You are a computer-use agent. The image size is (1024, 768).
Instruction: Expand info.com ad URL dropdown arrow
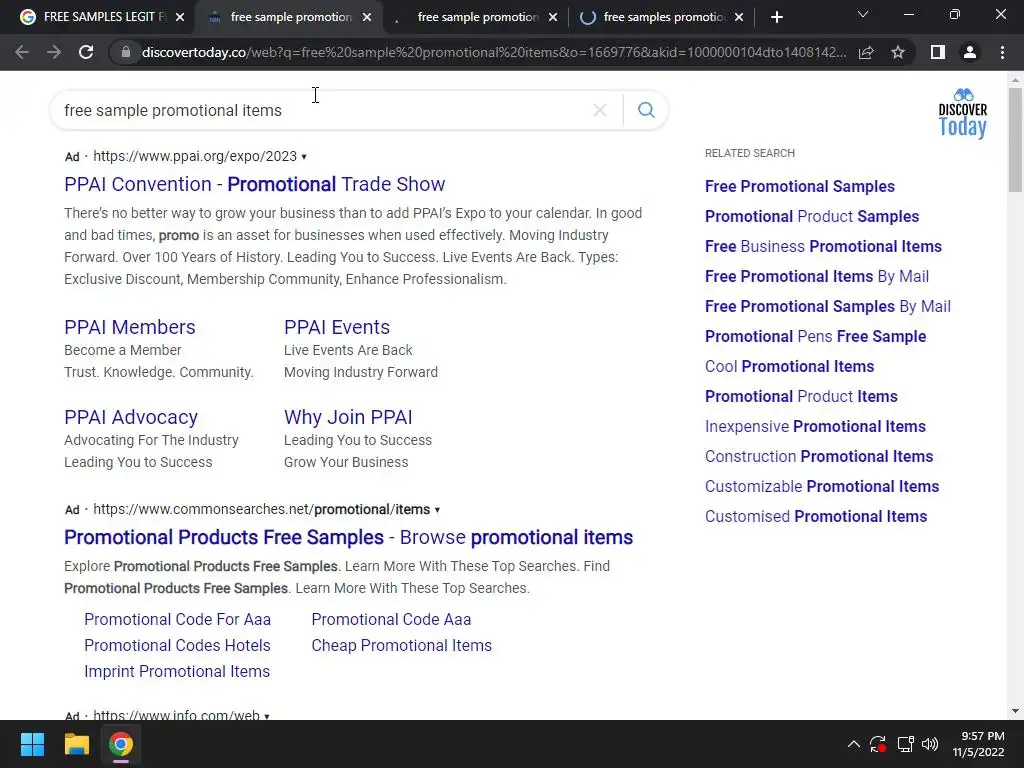(x=266, y=716)
